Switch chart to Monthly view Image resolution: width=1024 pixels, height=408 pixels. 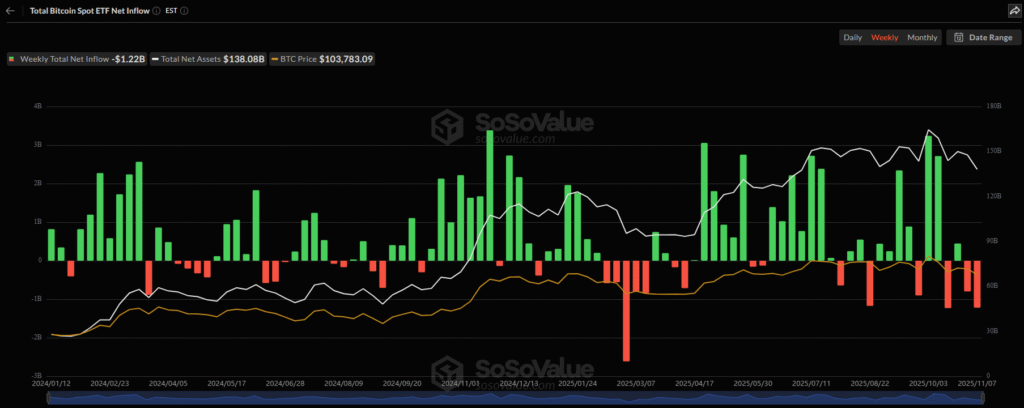coord(921,37)
